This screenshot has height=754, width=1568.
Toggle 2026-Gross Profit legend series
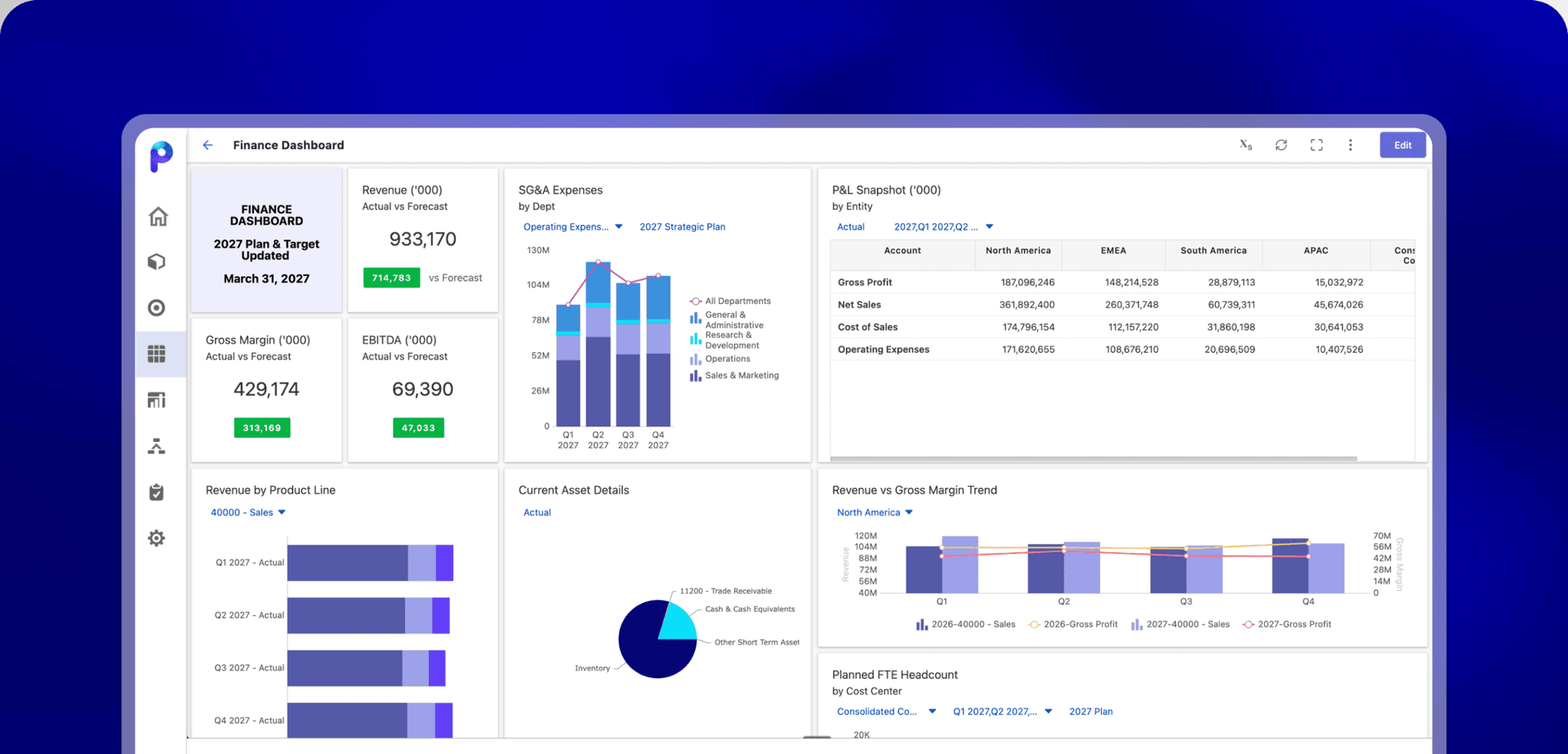click(x=1073, y=625)
